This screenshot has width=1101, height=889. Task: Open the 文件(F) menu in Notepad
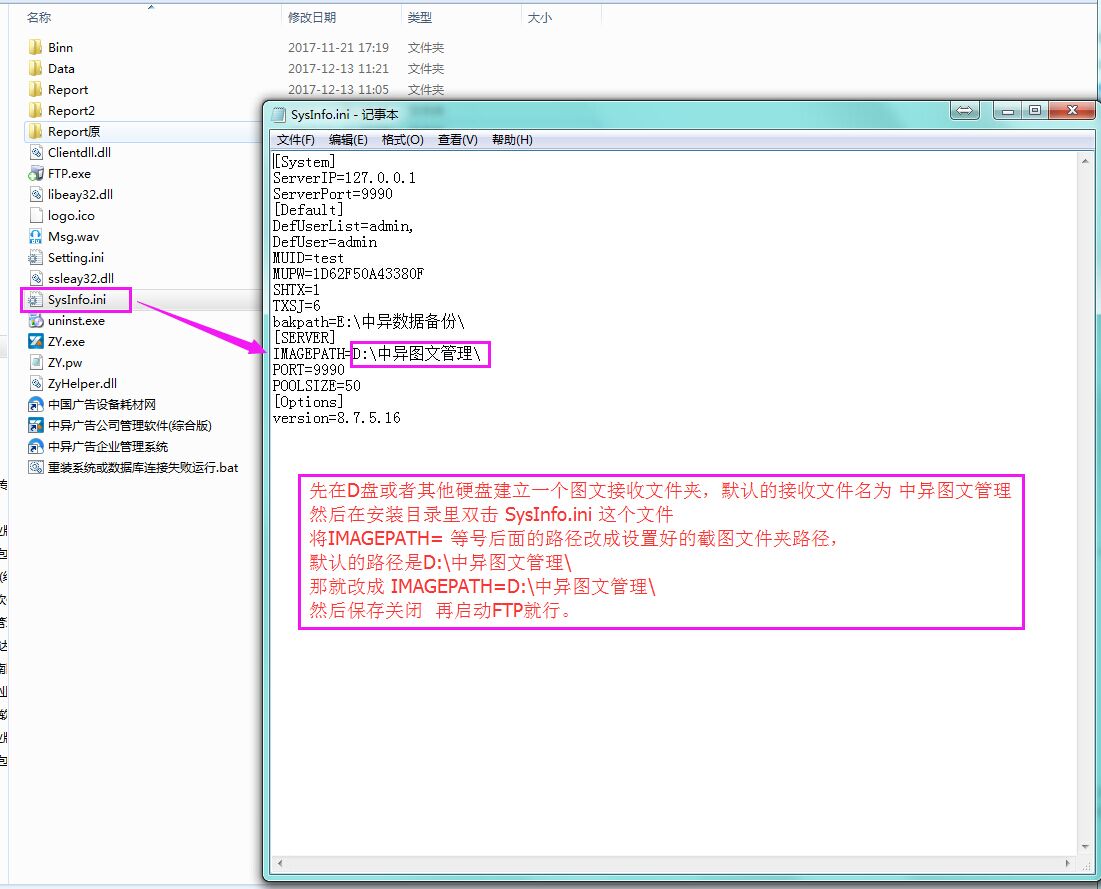pyautogui.click(x=296, y=140)
